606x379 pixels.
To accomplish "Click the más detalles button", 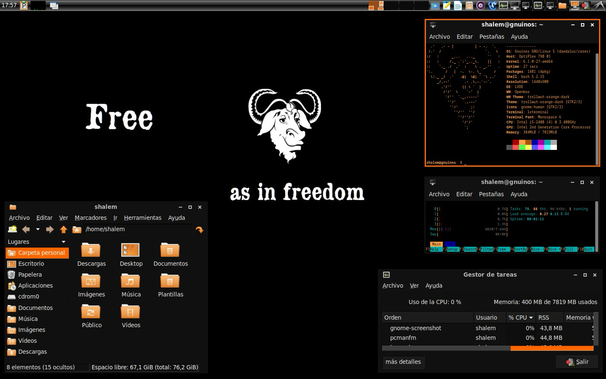I will click(403, 362).
